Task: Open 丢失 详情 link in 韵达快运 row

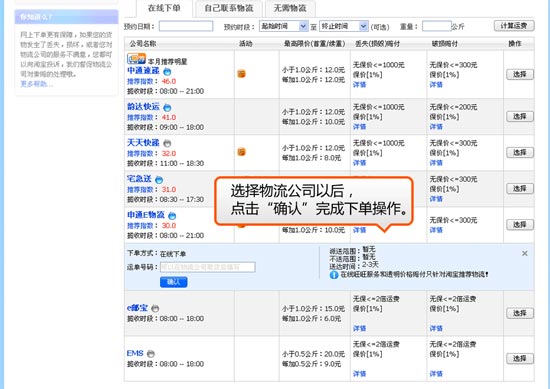Action: [x=360, y=127]
